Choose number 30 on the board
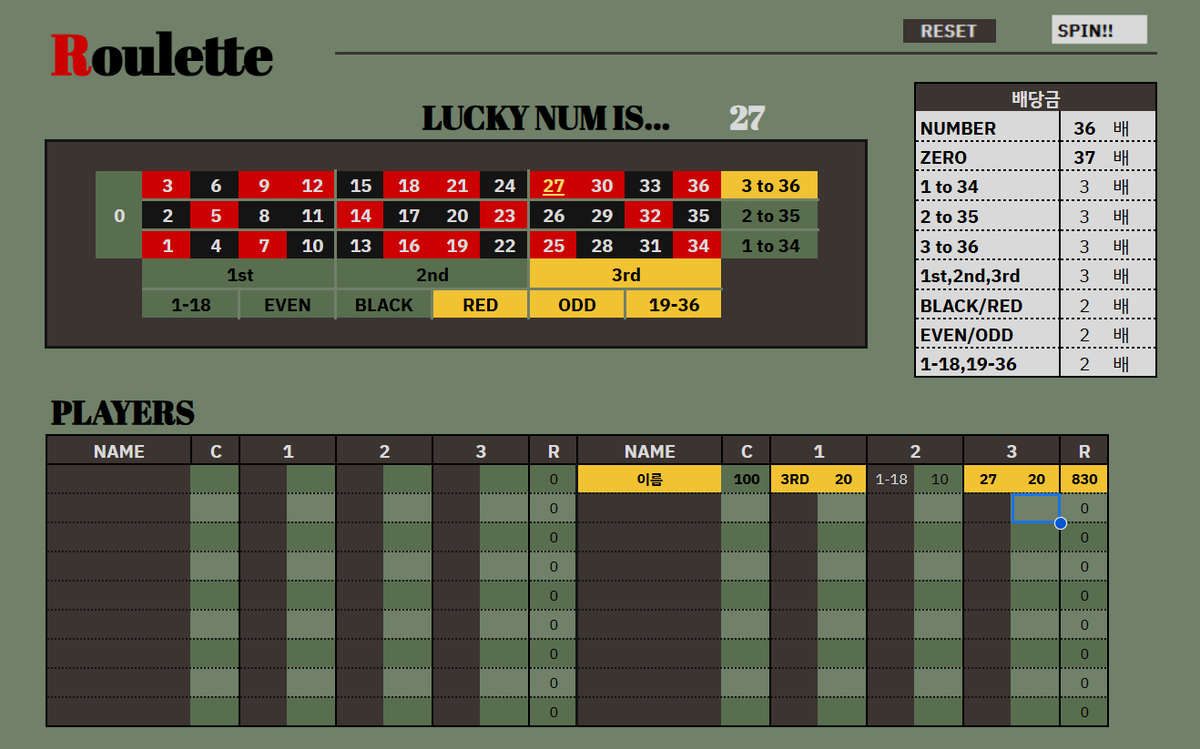This screenshot has width=1200, height=749. [x=601, y=186]
